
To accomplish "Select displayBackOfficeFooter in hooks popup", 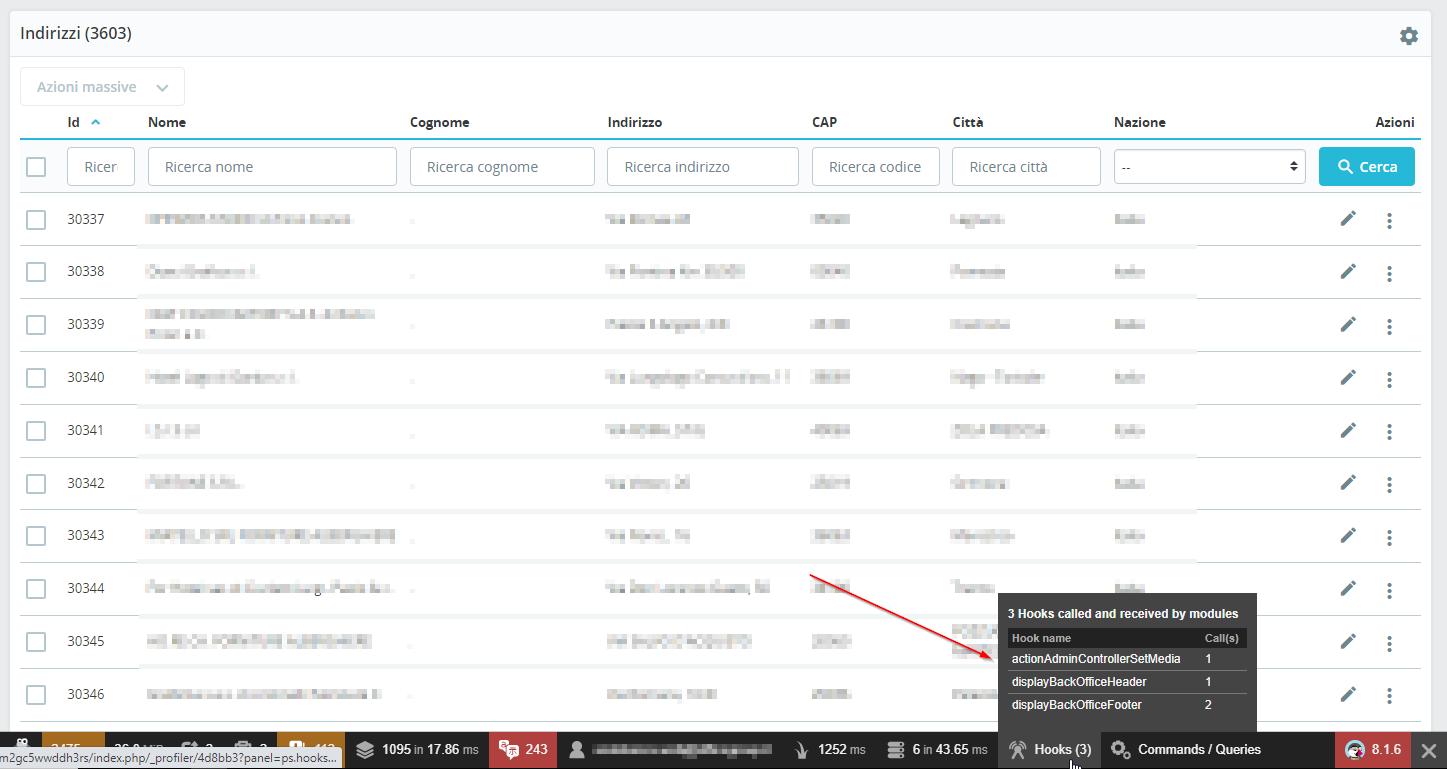I will [1077, 705].
